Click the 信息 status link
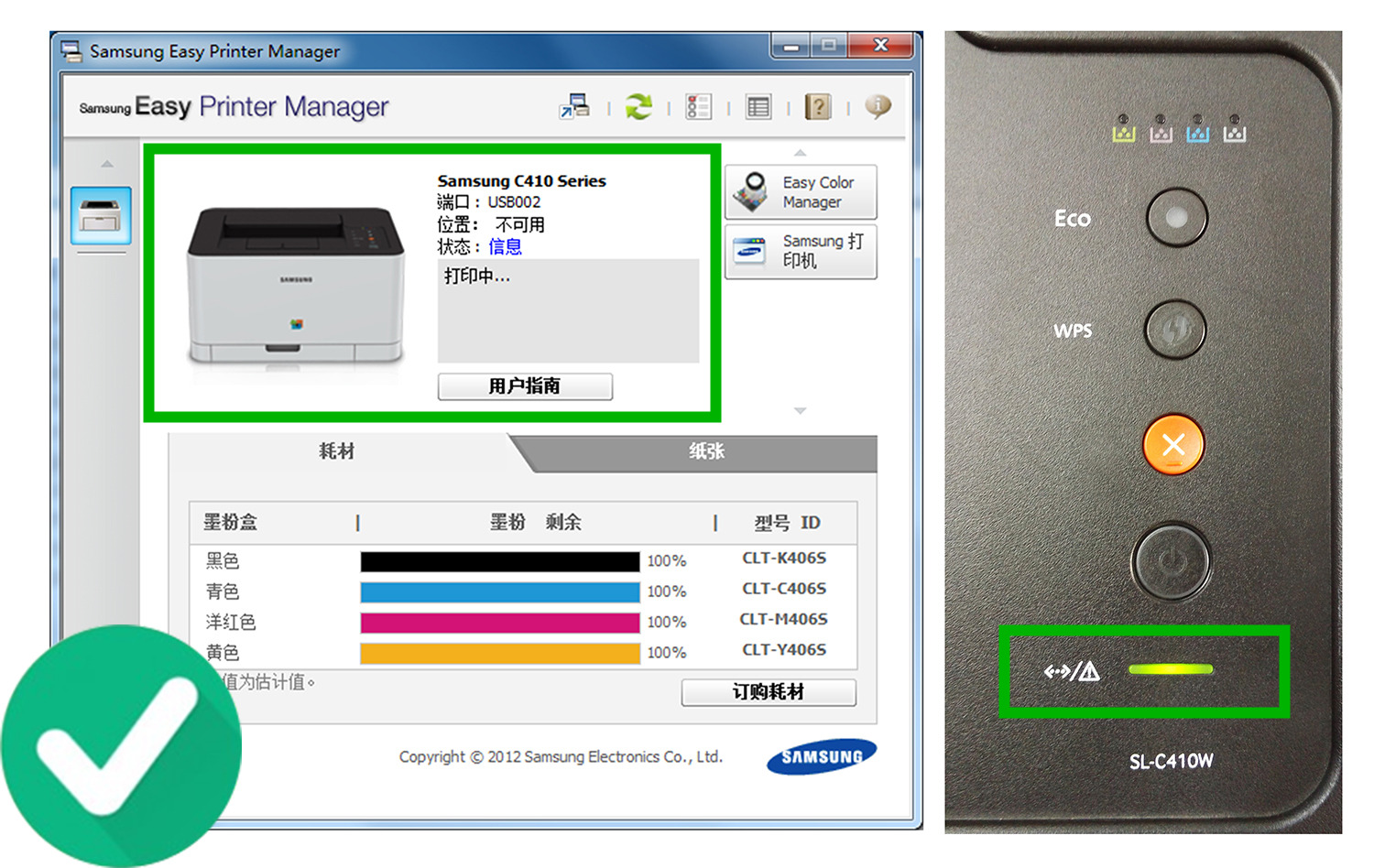The image size is (1374, 868). 505,246
